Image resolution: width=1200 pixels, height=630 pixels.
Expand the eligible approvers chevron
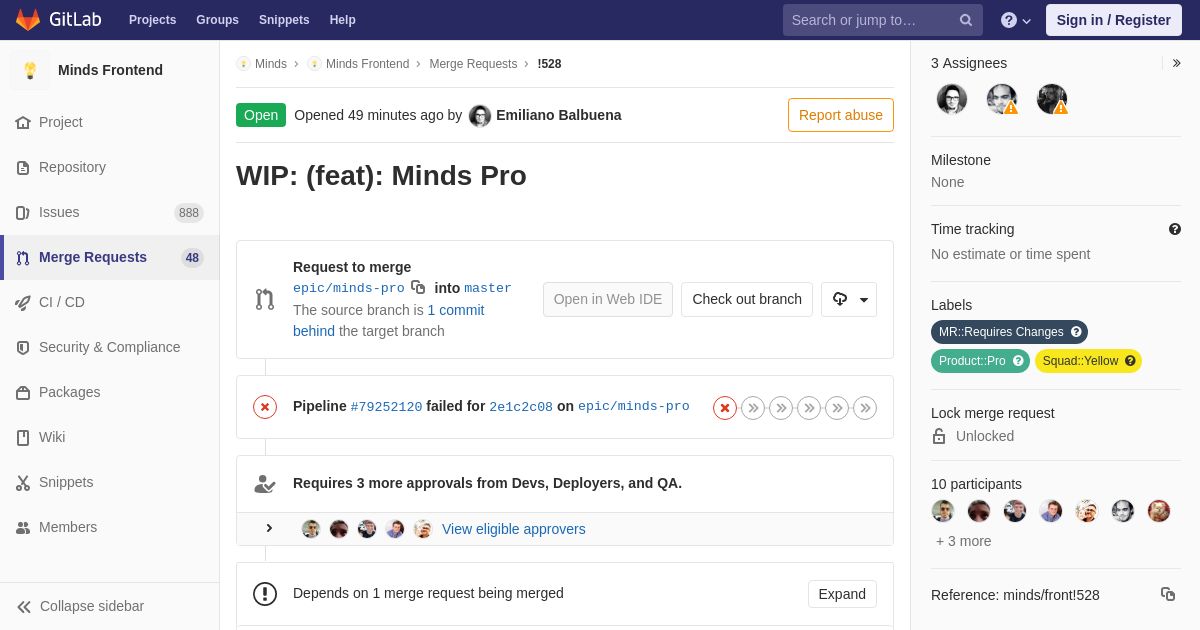click(x=269, y=528)
